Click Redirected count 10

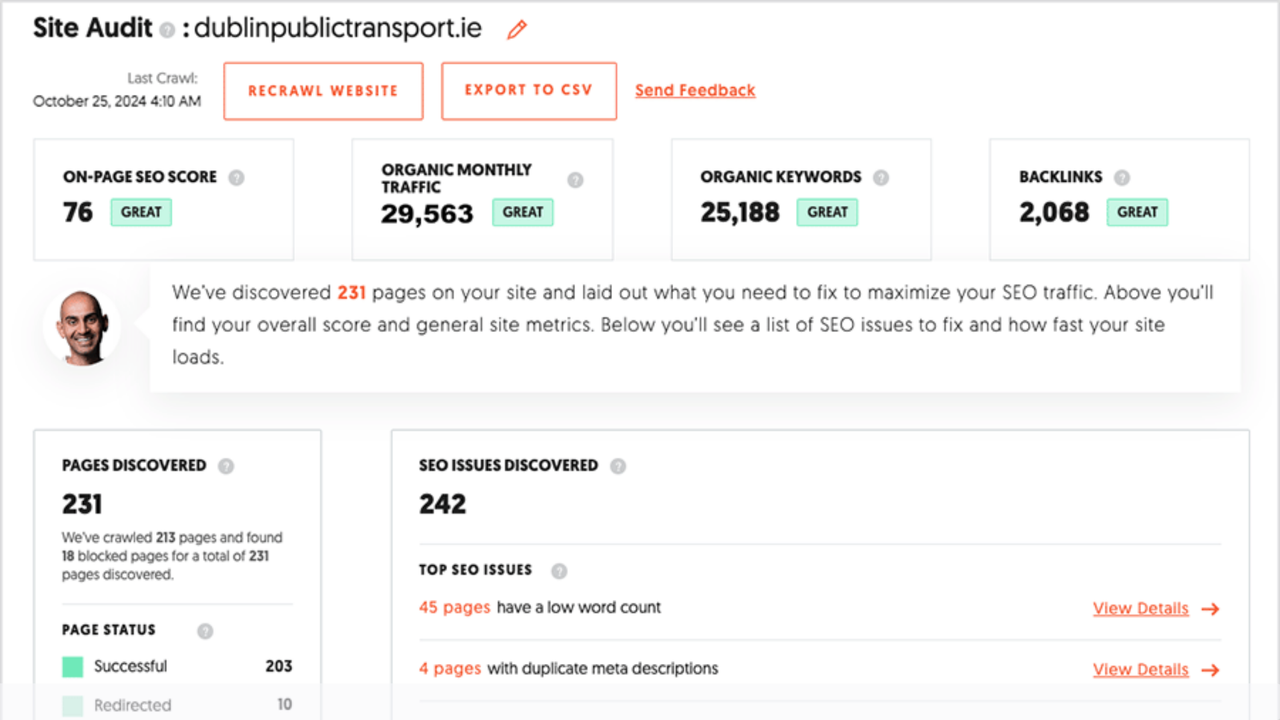(x=285, y=705)
